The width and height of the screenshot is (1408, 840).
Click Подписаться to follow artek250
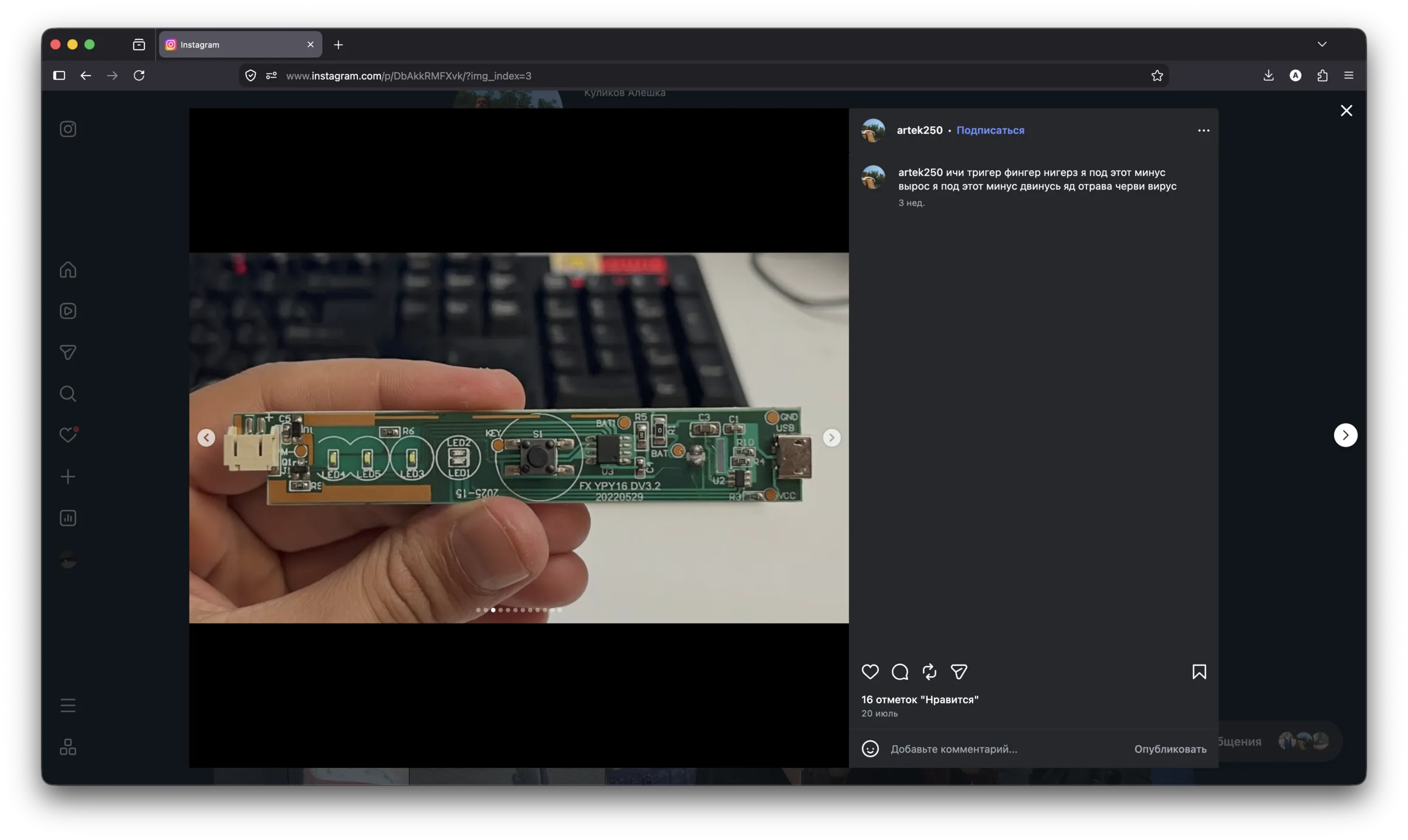(990, 130)
